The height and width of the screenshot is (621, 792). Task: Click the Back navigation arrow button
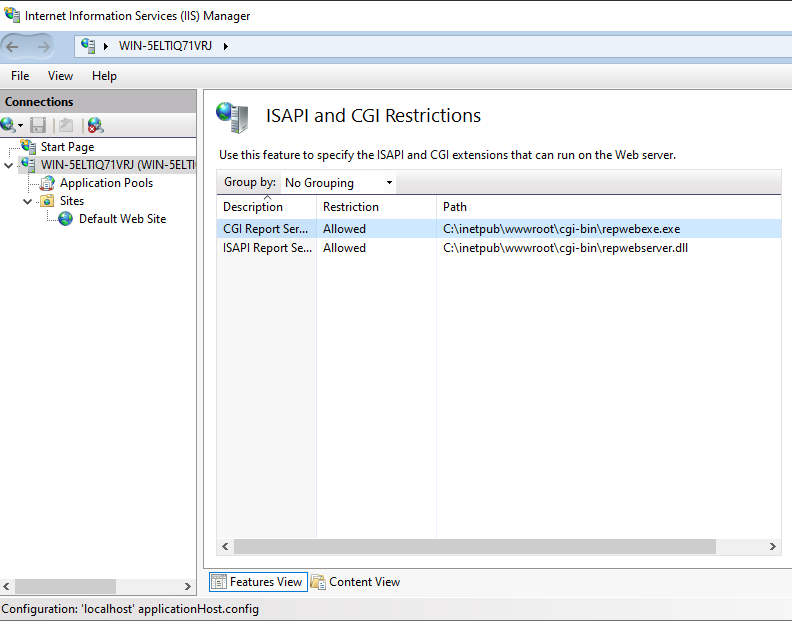14,46
